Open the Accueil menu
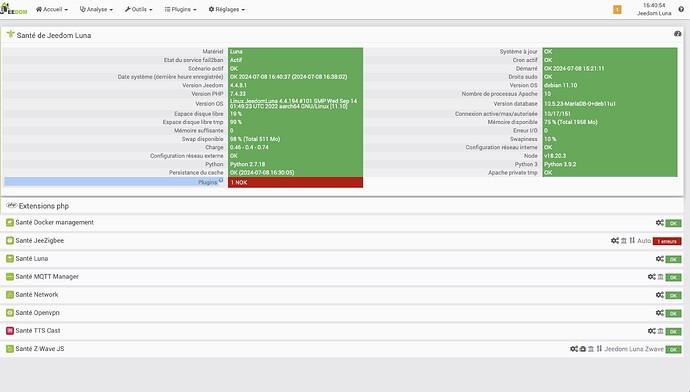Image resolution: width=690 pixels, height=392 pixels. [x=52, y=9]
